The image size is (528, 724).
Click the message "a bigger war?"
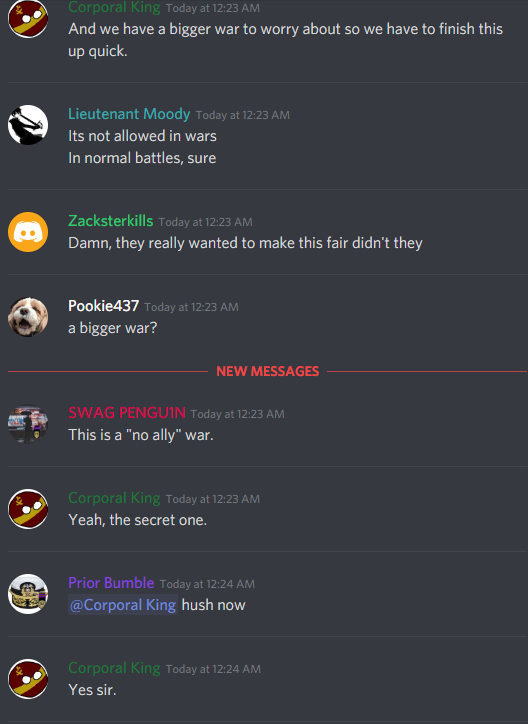click(113, 328)
